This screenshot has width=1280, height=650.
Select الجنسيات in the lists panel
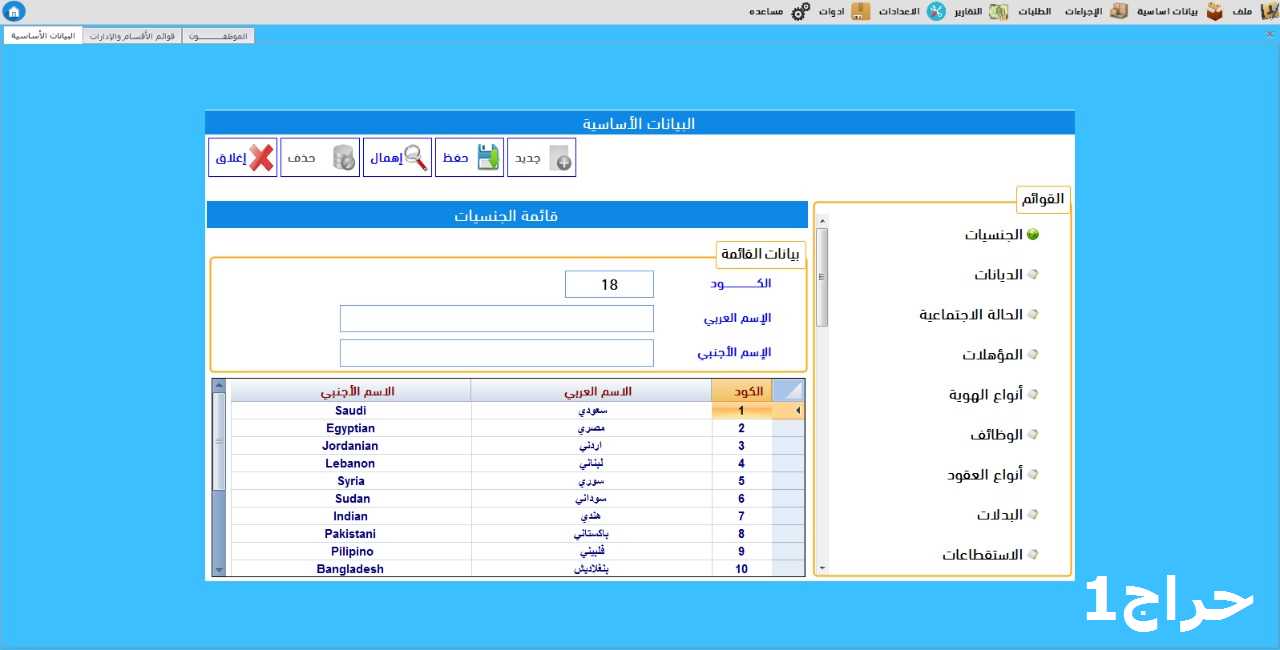1002,235
